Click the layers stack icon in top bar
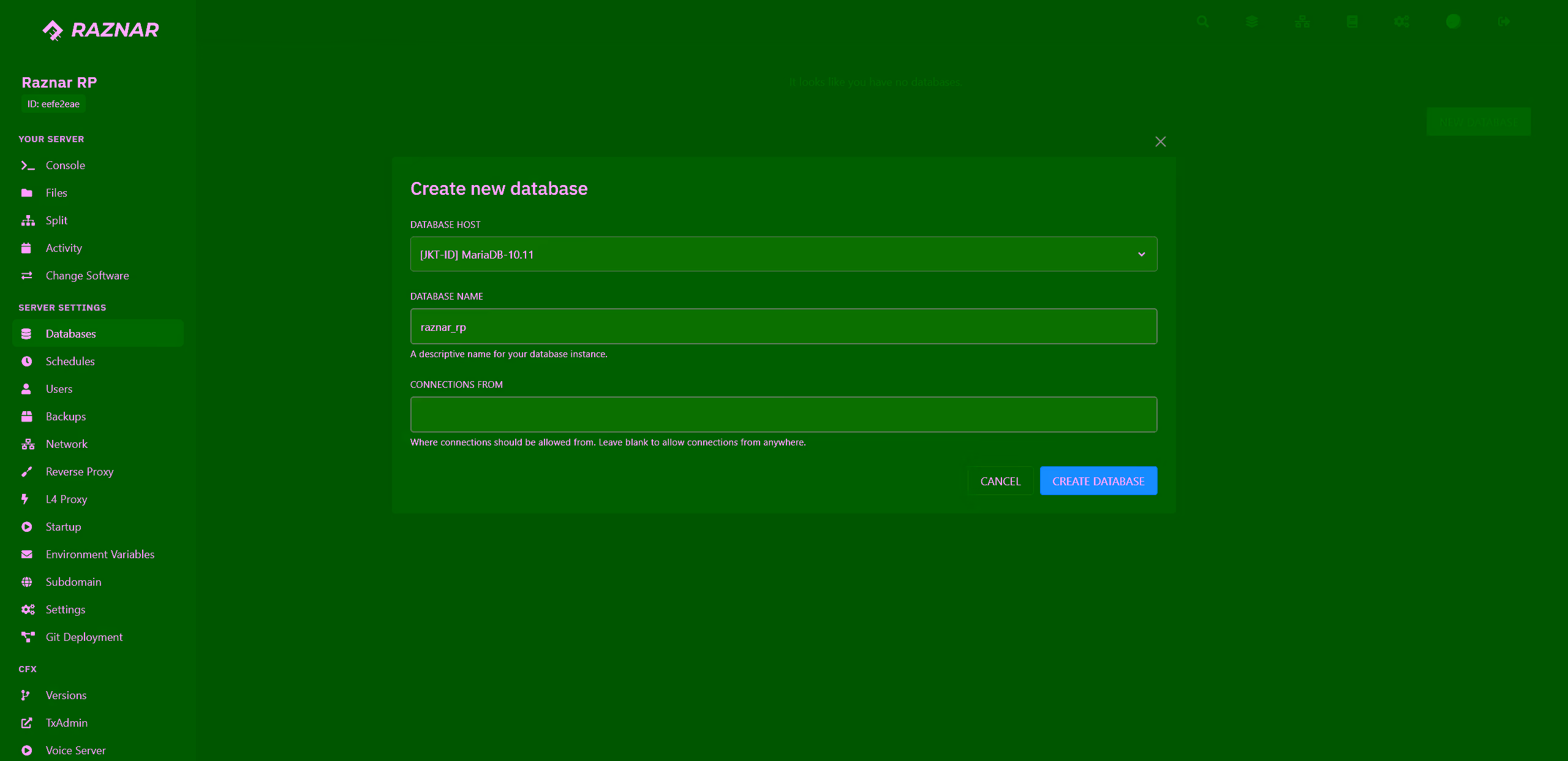 coord(1252,22)
